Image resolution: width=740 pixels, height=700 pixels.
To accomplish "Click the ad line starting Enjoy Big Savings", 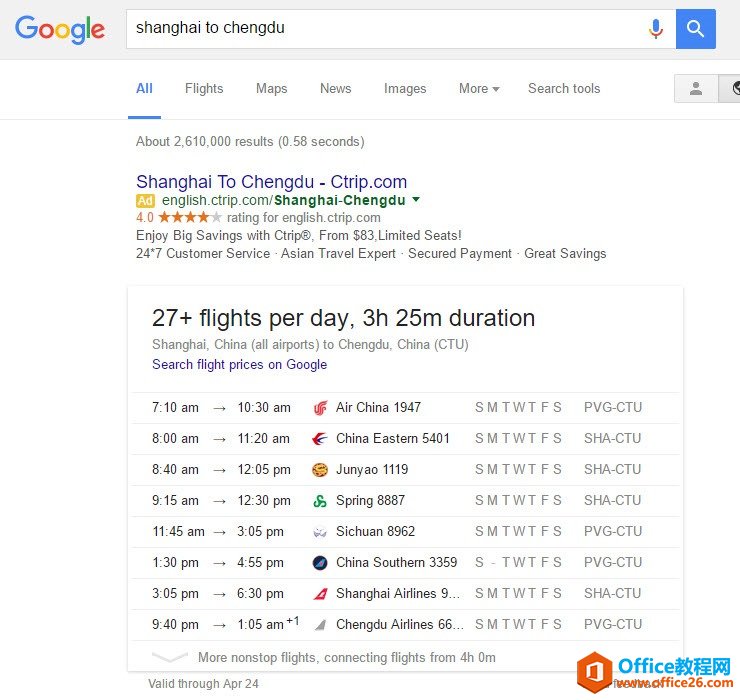I will click(x=299, y=235).
